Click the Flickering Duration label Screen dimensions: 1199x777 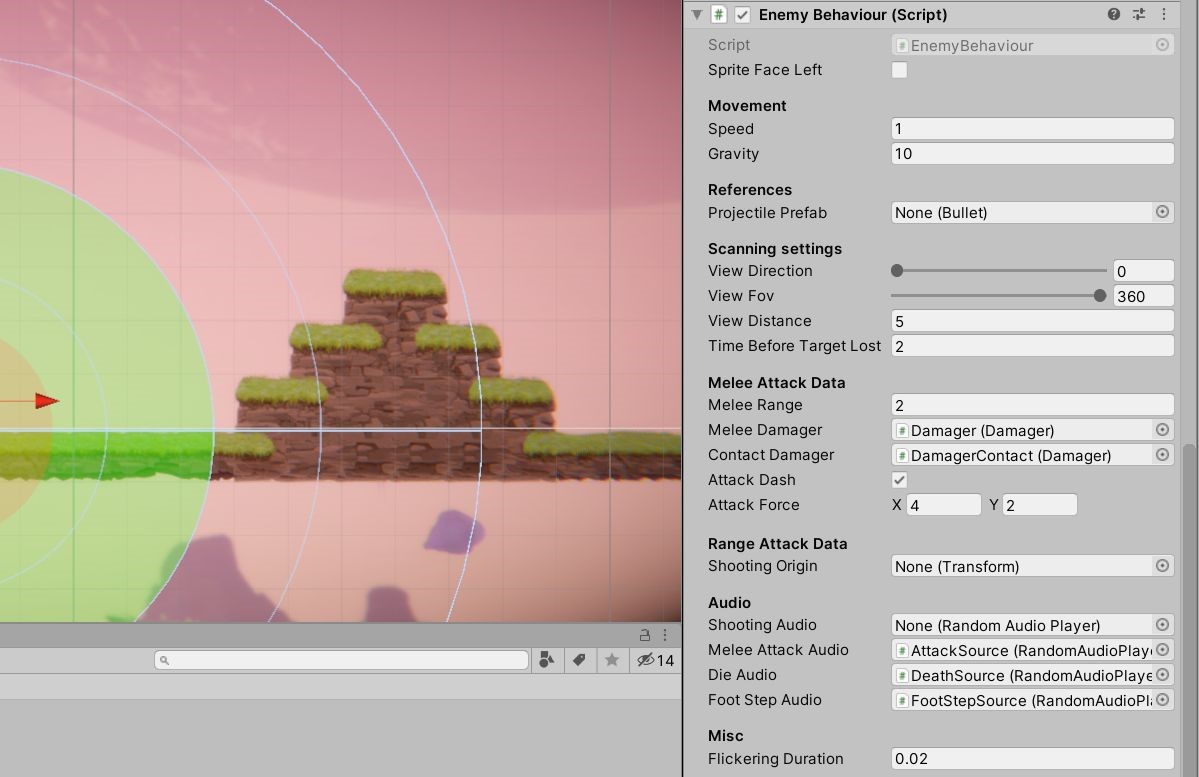pyautogui.click(x=775, y=759)
